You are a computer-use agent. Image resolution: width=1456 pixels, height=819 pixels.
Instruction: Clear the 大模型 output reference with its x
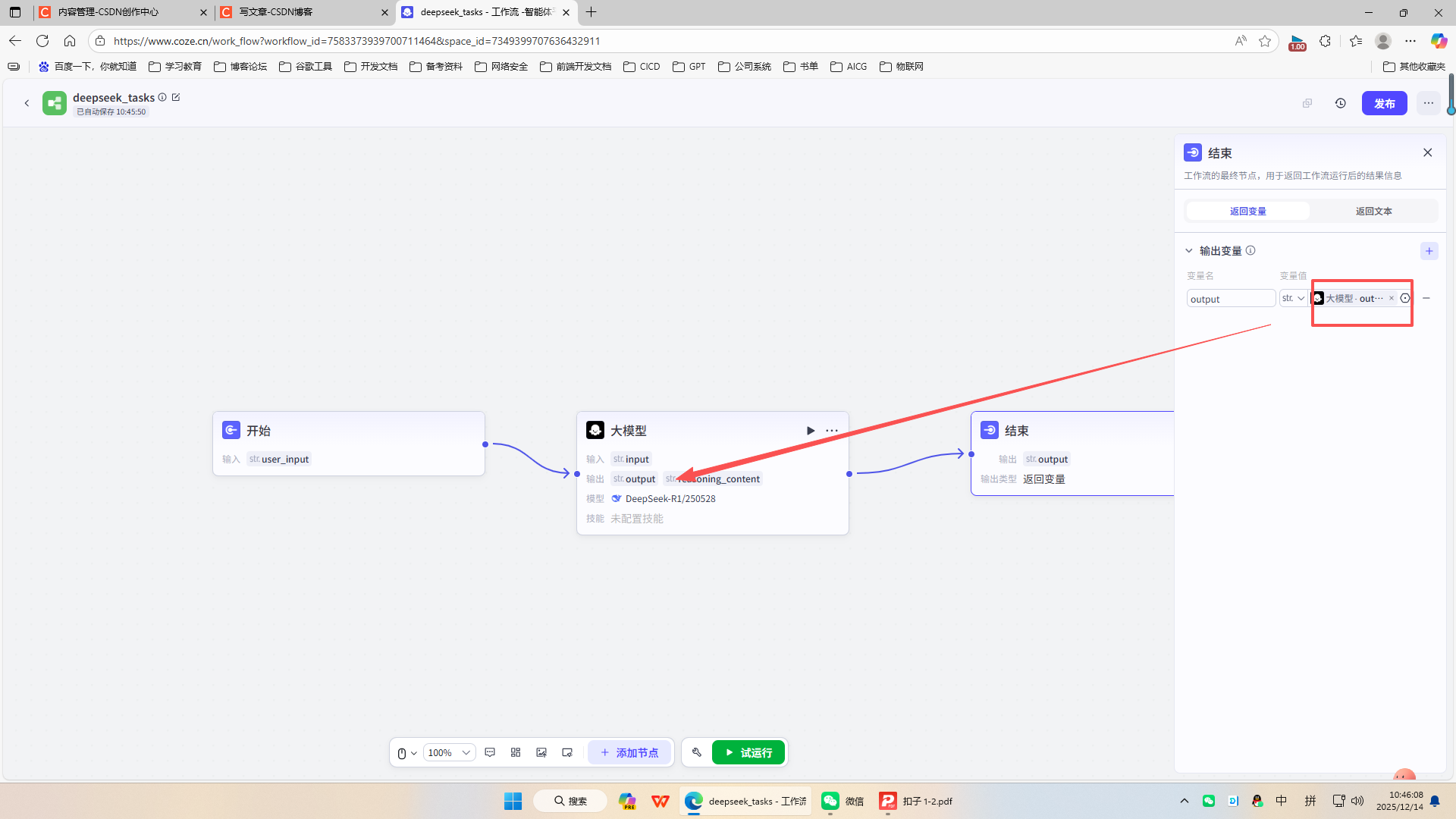point(1392,299)
